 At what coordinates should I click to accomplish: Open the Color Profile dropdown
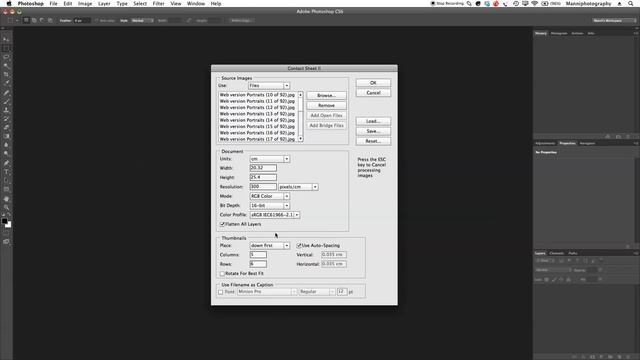coord(275,215)
